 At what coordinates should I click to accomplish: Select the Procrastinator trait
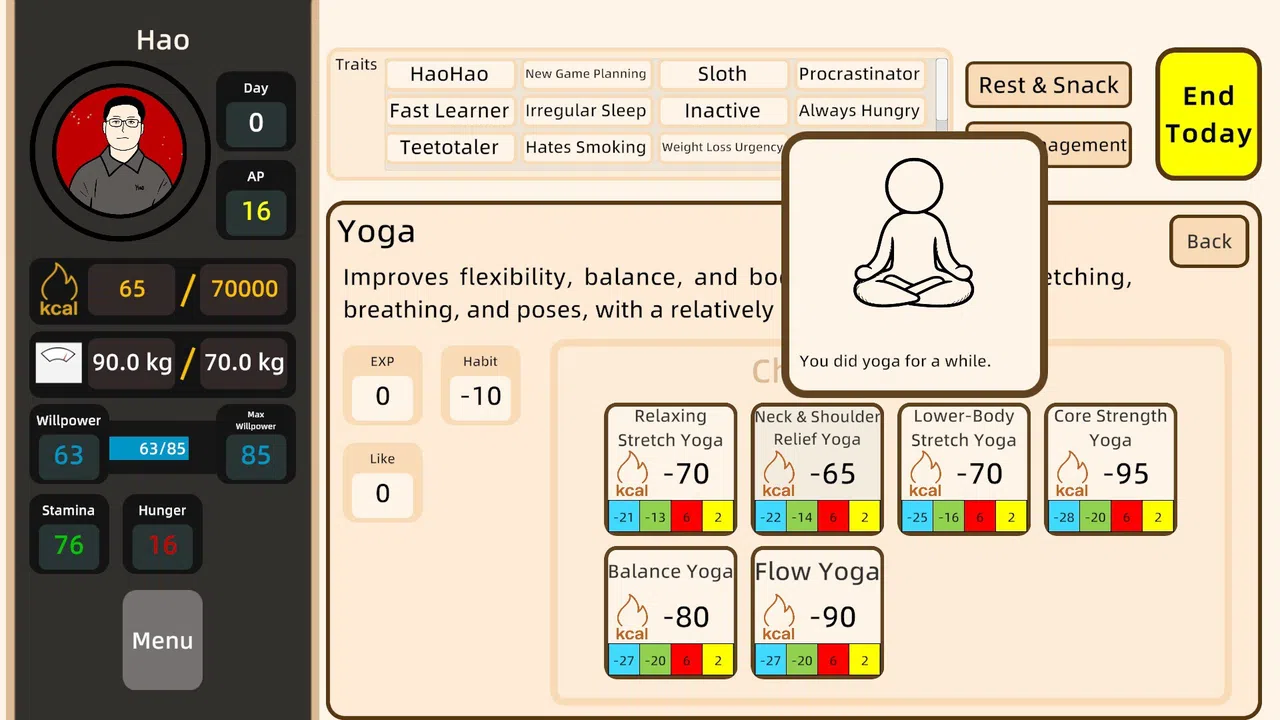click(859, 74)
